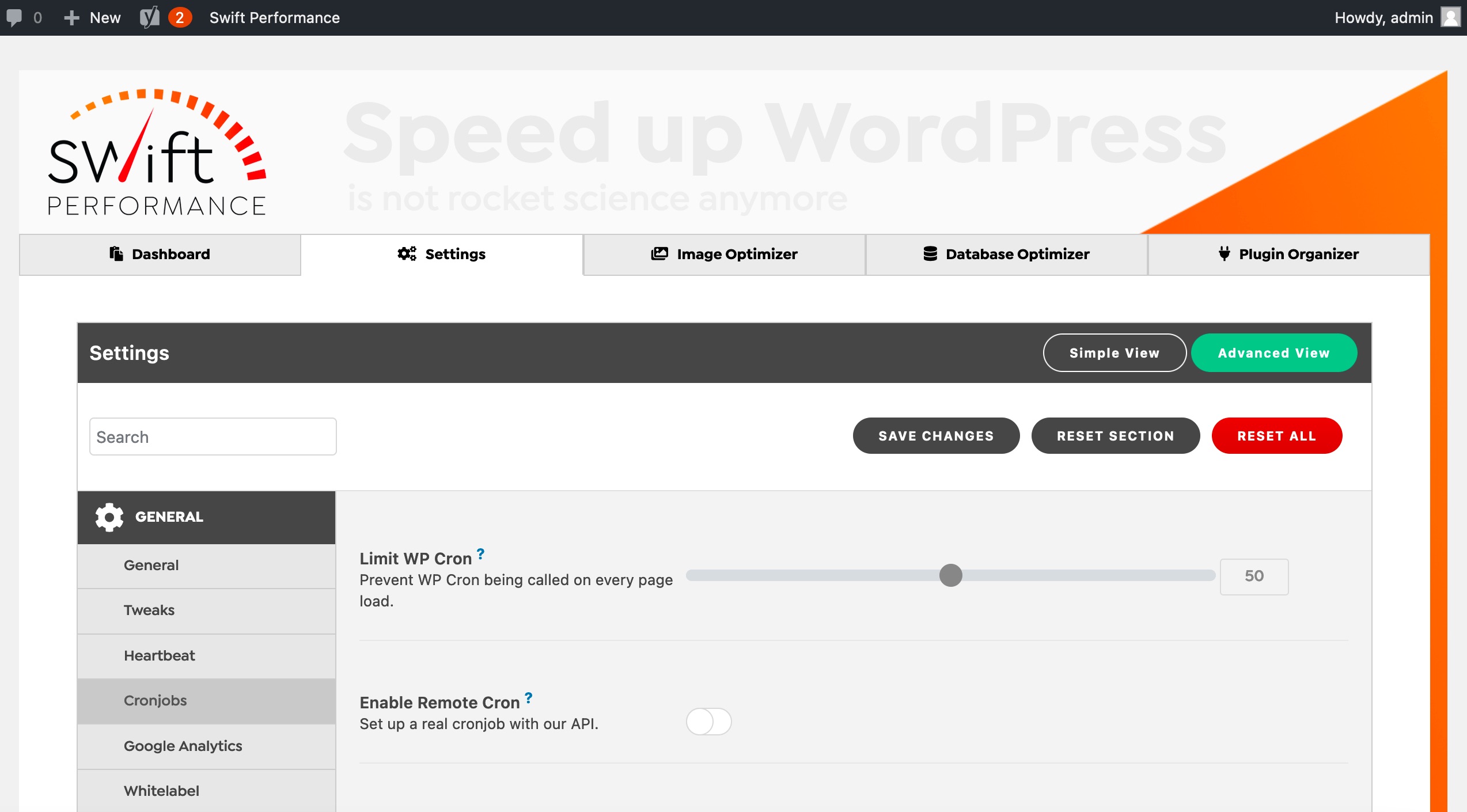Collapse the GENERAL settings section

[x=206, y=517]
